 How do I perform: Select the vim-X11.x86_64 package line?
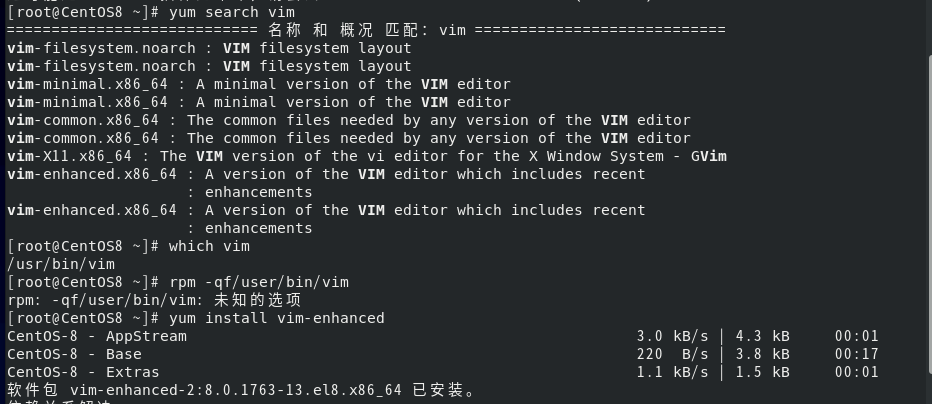[367, 156]
